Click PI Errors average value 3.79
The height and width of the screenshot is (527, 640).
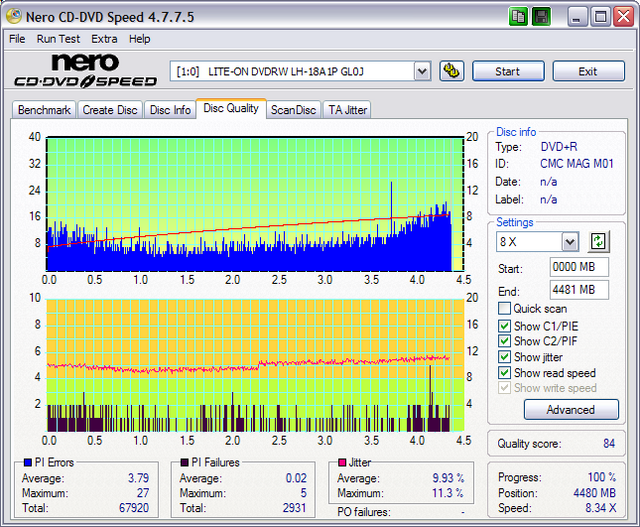138,478
